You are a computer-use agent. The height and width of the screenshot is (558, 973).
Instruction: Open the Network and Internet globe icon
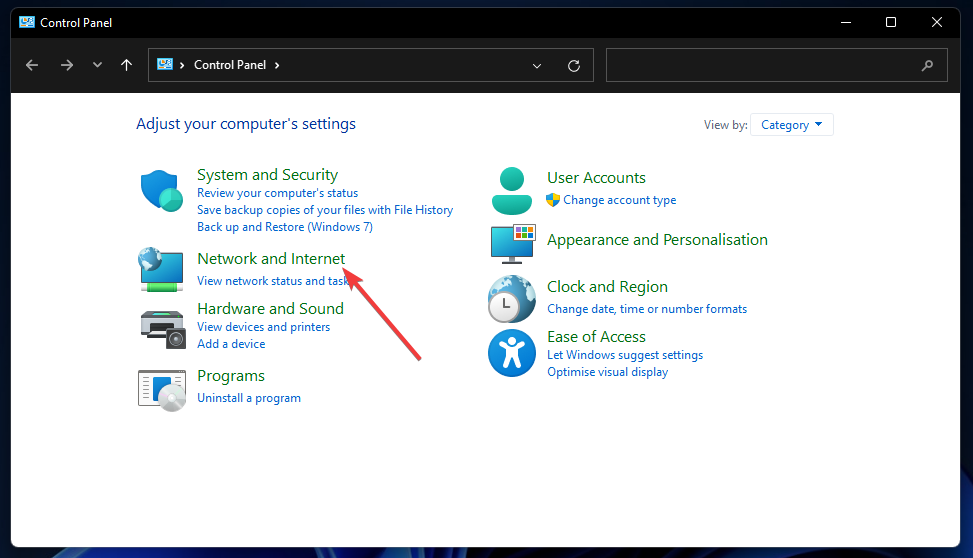[x=161, y=269]
